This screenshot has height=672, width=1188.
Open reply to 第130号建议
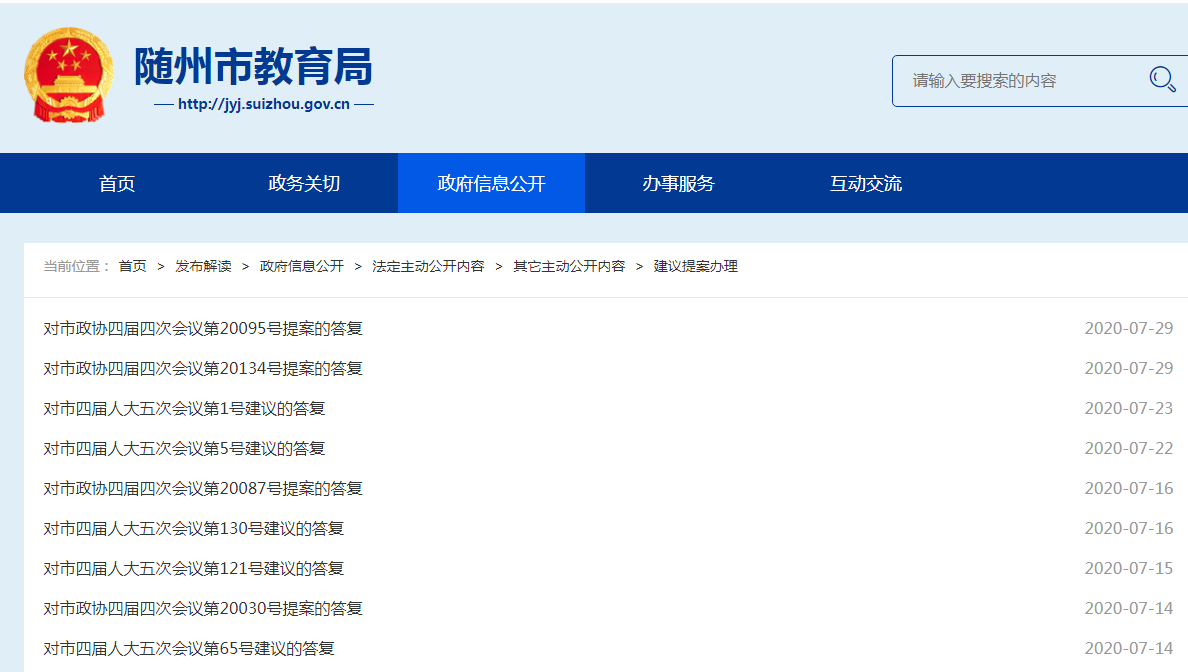[x=194, y=528]
